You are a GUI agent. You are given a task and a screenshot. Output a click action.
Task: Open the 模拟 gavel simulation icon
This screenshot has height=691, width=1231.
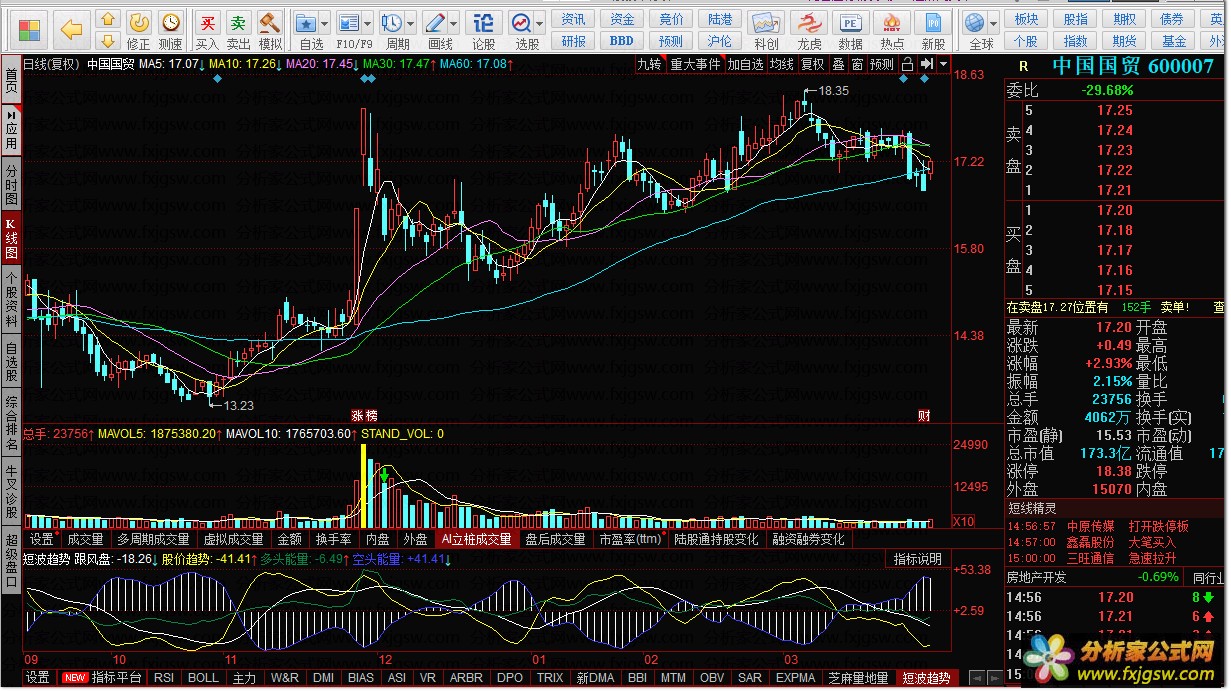coord(270,22)
